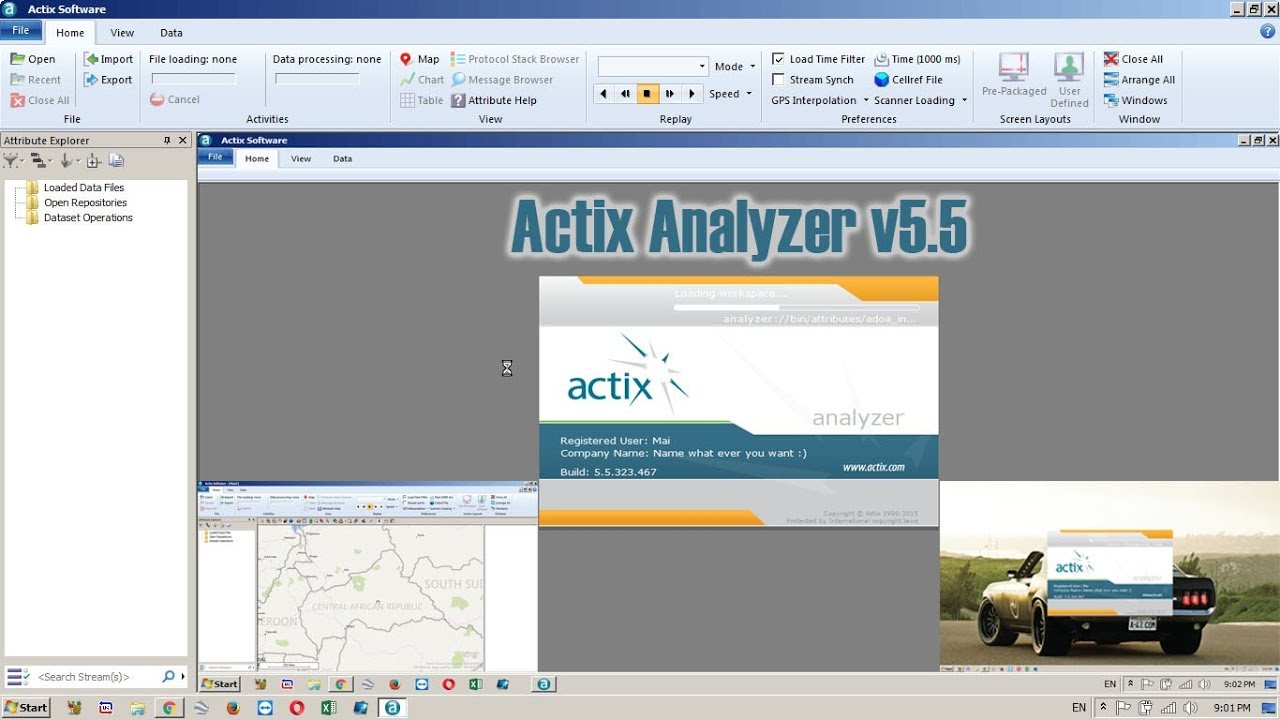
Task: Launch the Protocol Stack Browser
Action: tap(515, 59)
